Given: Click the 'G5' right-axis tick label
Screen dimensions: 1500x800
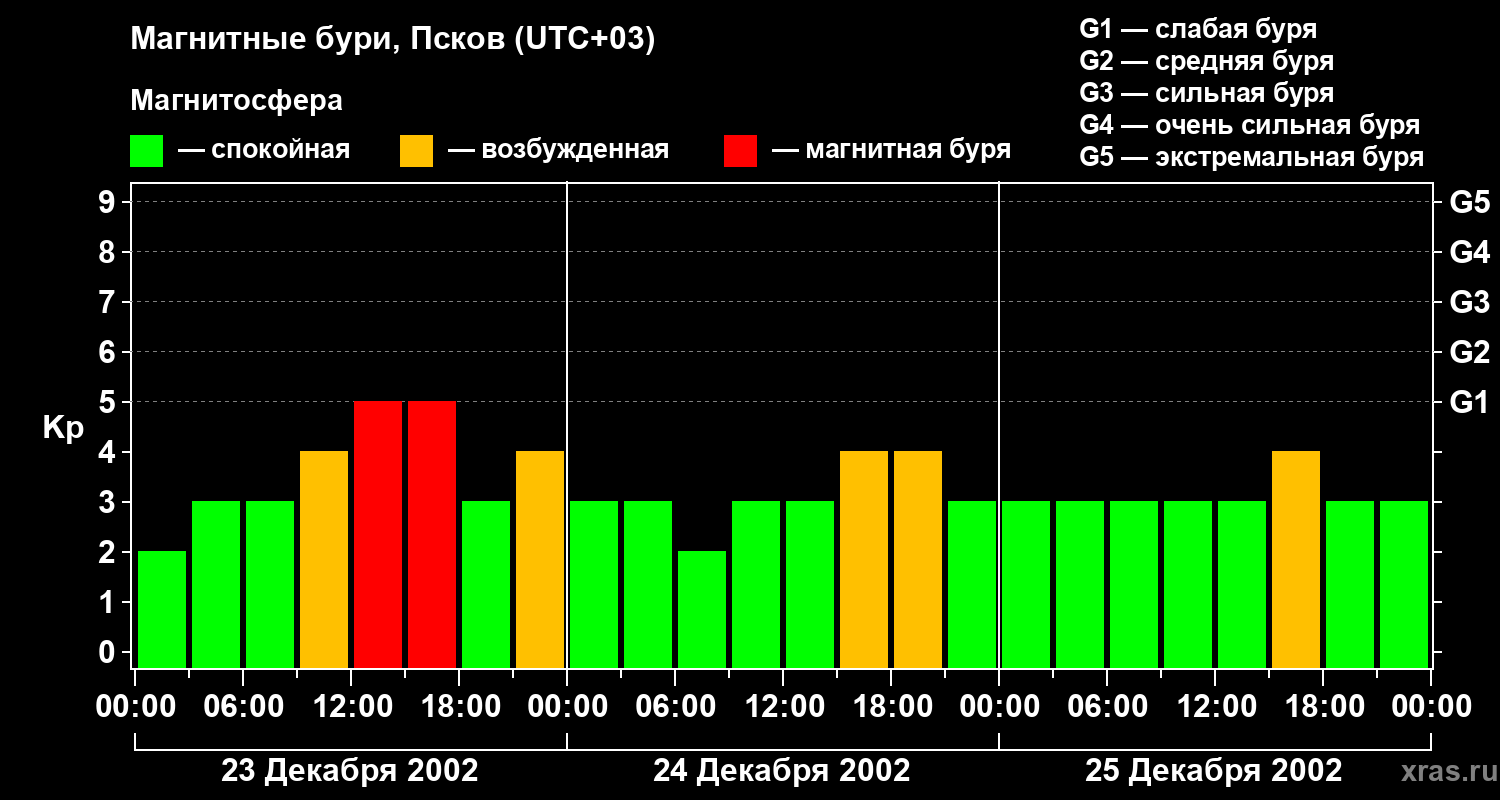Looking at the screenshot, I should coord(1469,202).
